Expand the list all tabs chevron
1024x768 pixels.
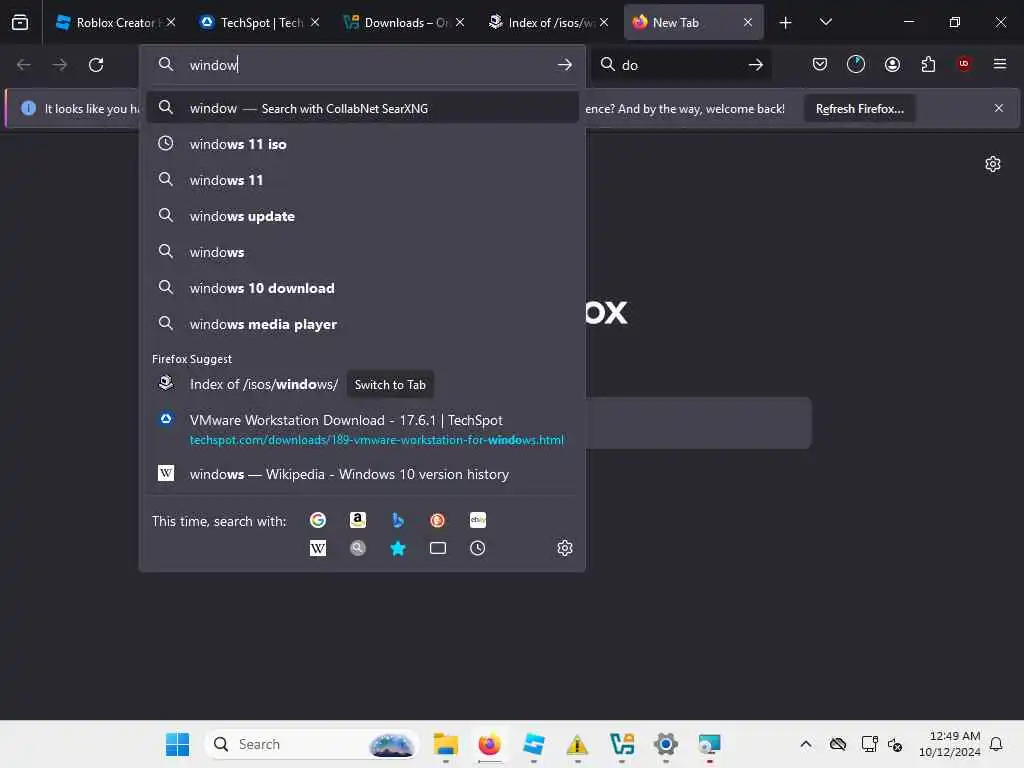tap(825, 22)
